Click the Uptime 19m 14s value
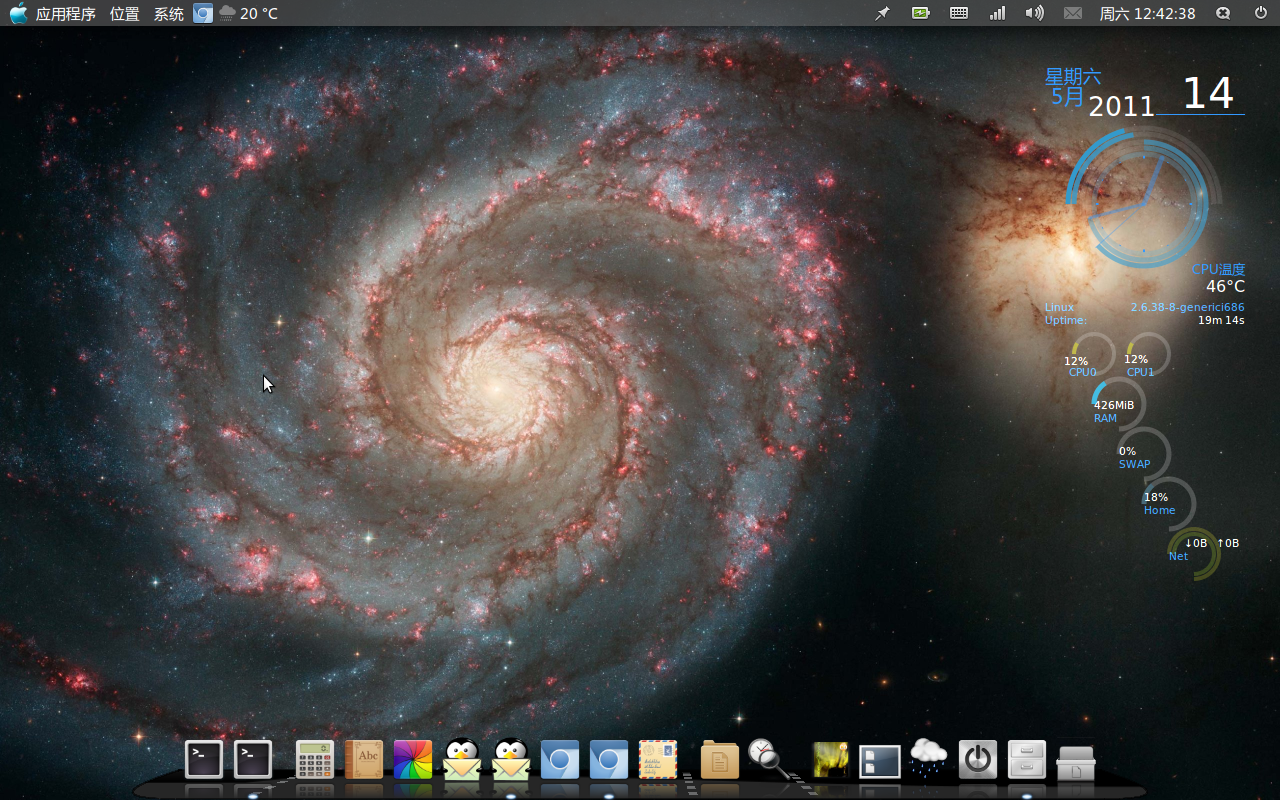1280x800 pixels. pos(1221,320)
